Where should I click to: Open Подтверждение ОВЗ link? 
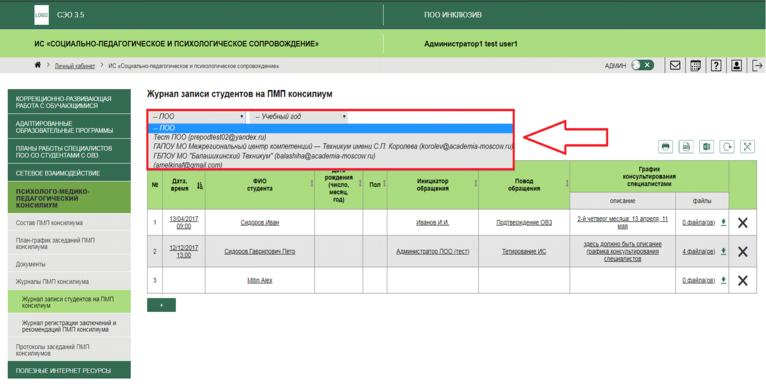click(x=524, y=223)
